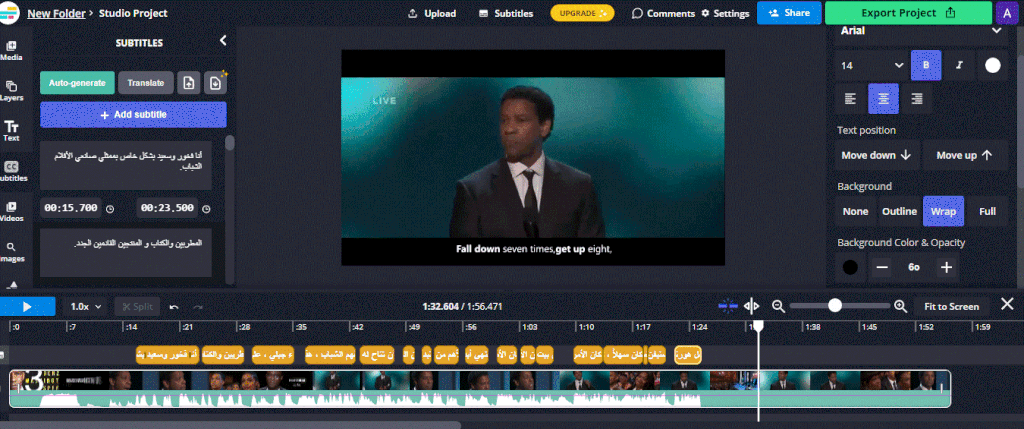1024x429 pixels.
Task: Open the Subtitles CC sidebar tab
Action: coord(12,172)
